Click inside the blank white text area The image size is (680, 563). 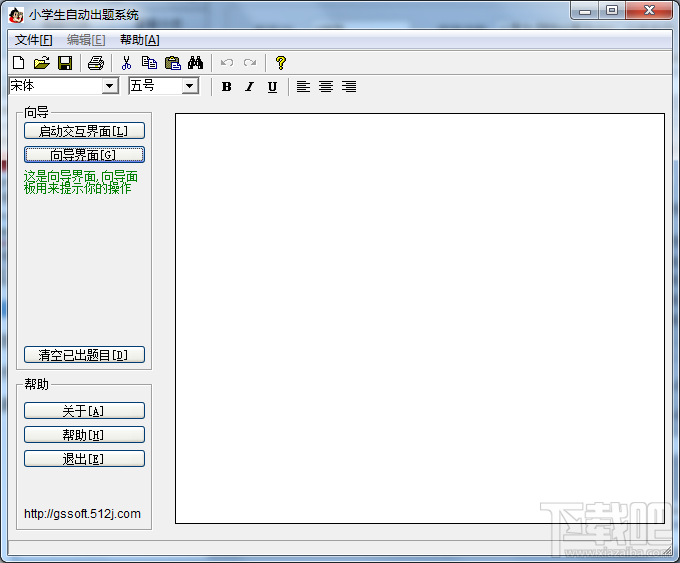[x=420, y=318]
